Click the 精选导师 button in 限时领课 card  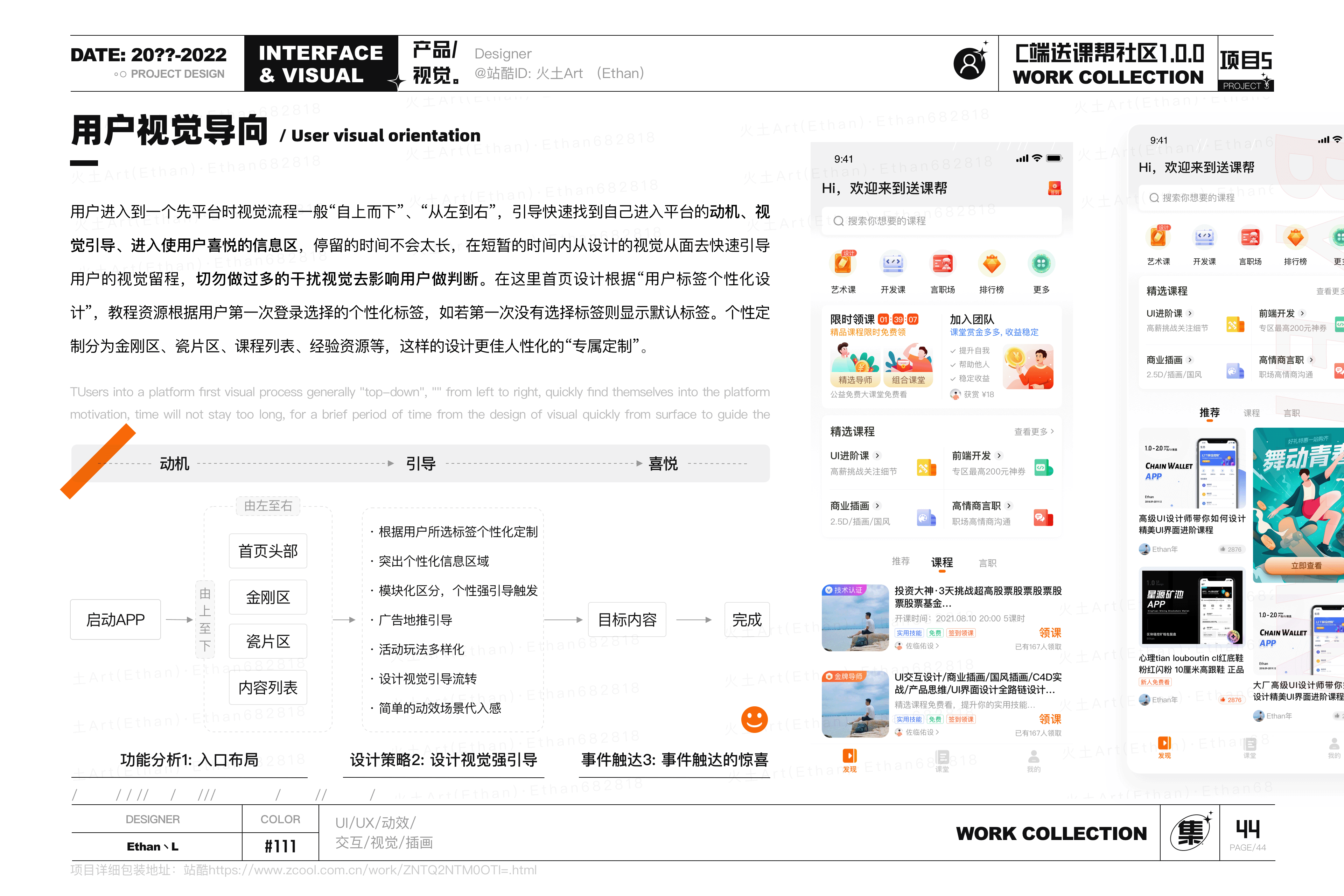(x=855, y=379)
